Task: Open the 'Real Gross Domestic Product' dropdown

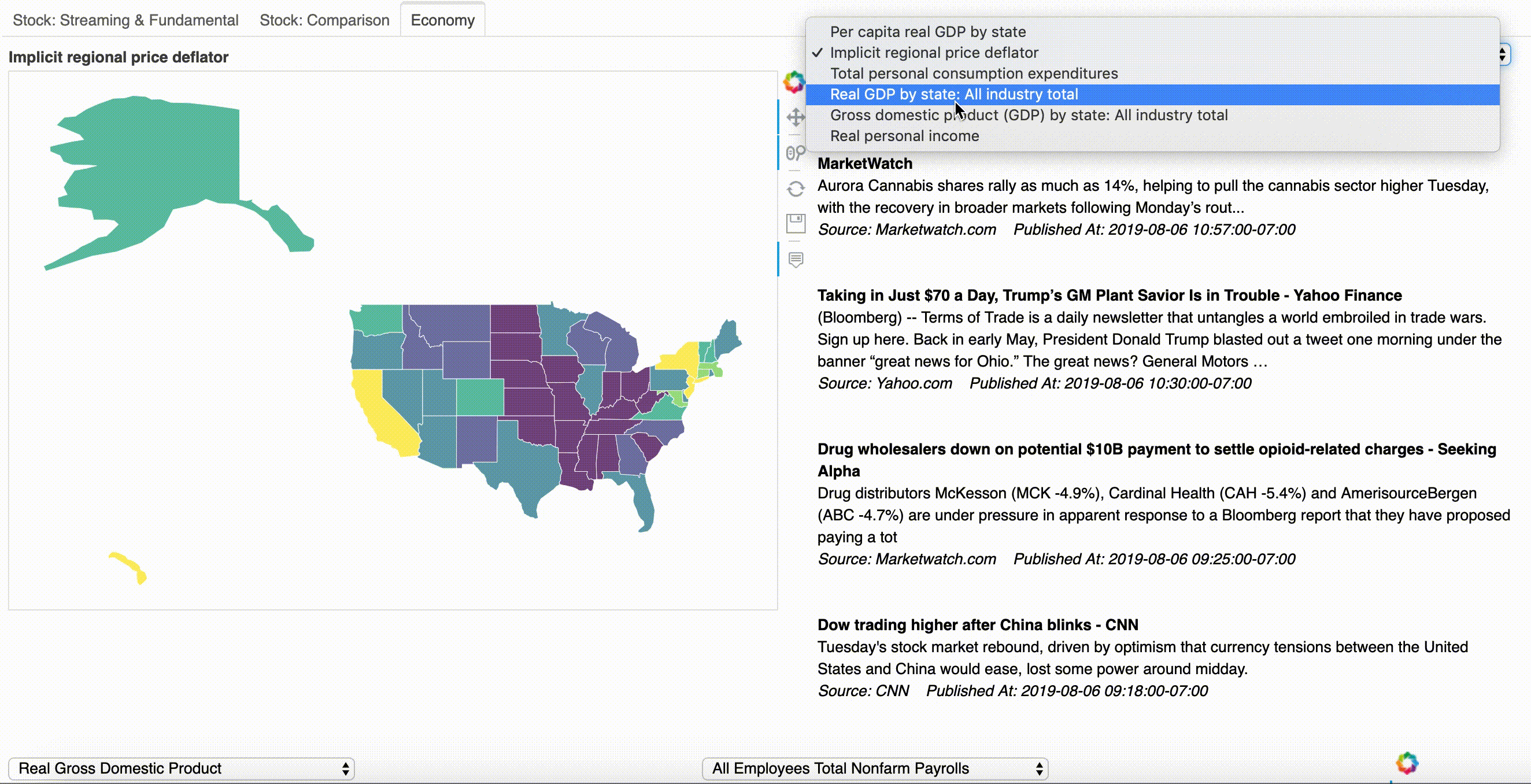Action: click(182, 768)
